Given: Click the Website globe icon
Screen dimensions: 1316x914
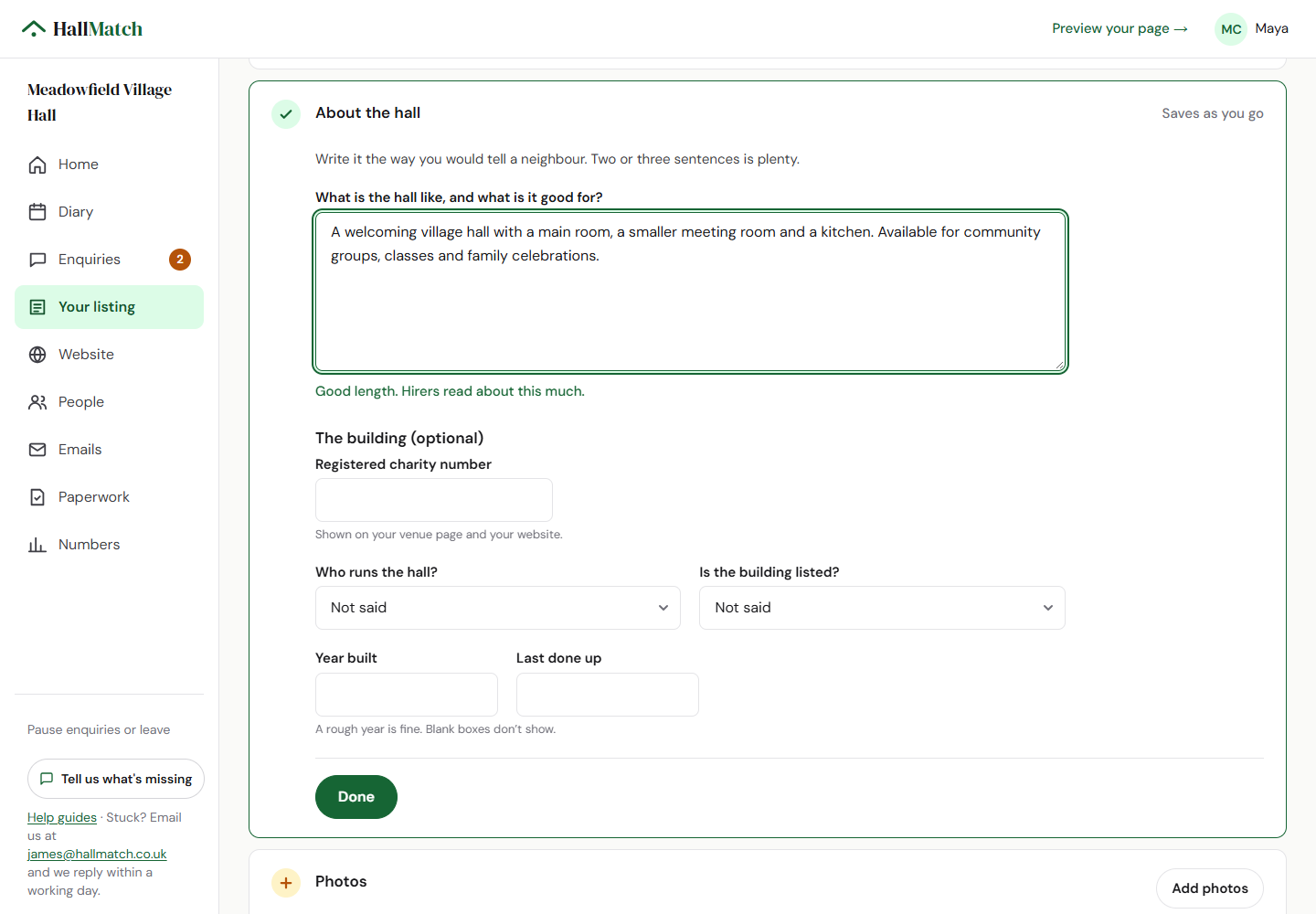Looking at the screenshot, I should pyautogui.click(x=37, y=355).
